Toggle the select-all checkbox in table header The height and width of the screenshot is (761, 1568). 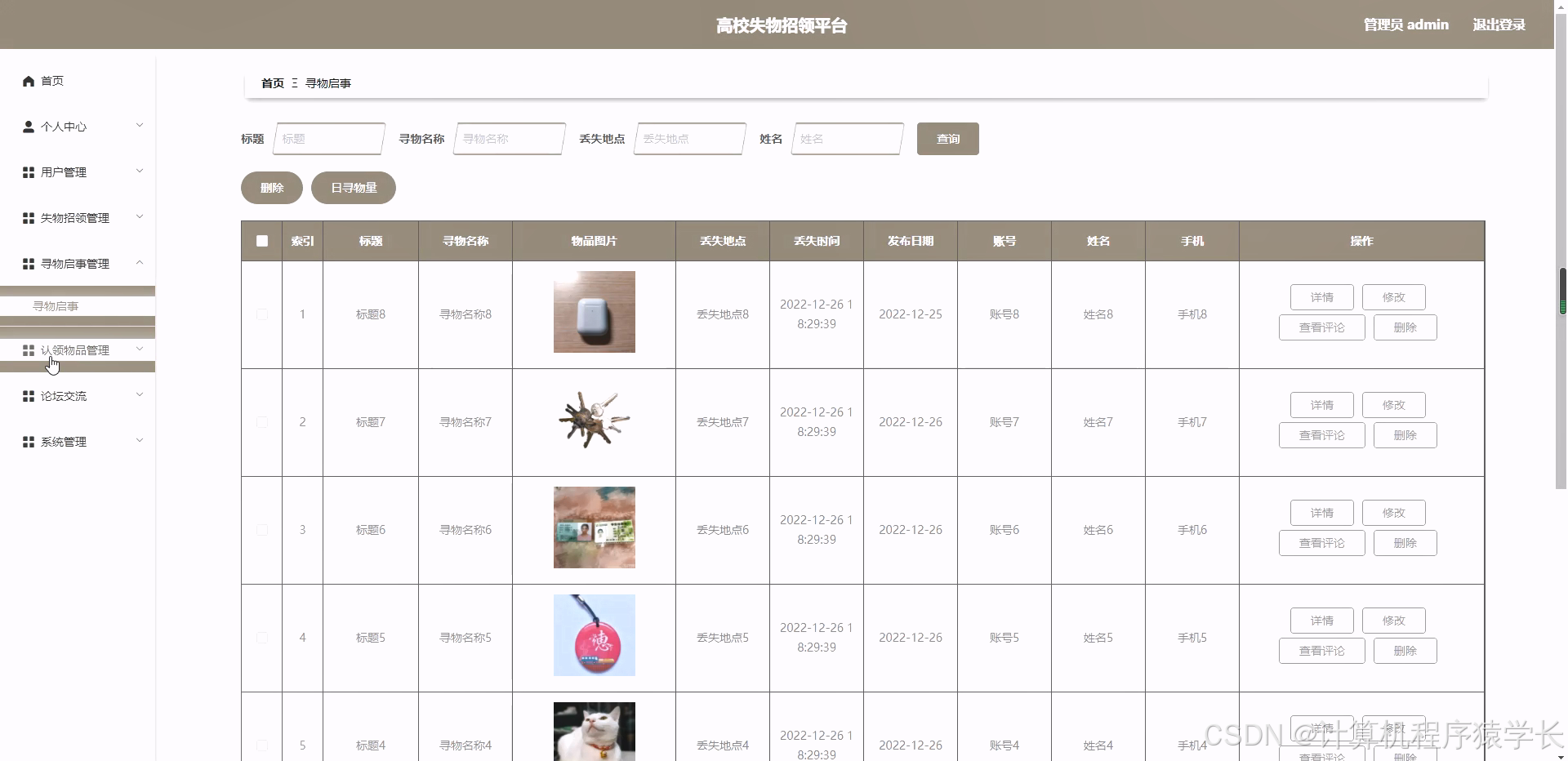[261, 241]
